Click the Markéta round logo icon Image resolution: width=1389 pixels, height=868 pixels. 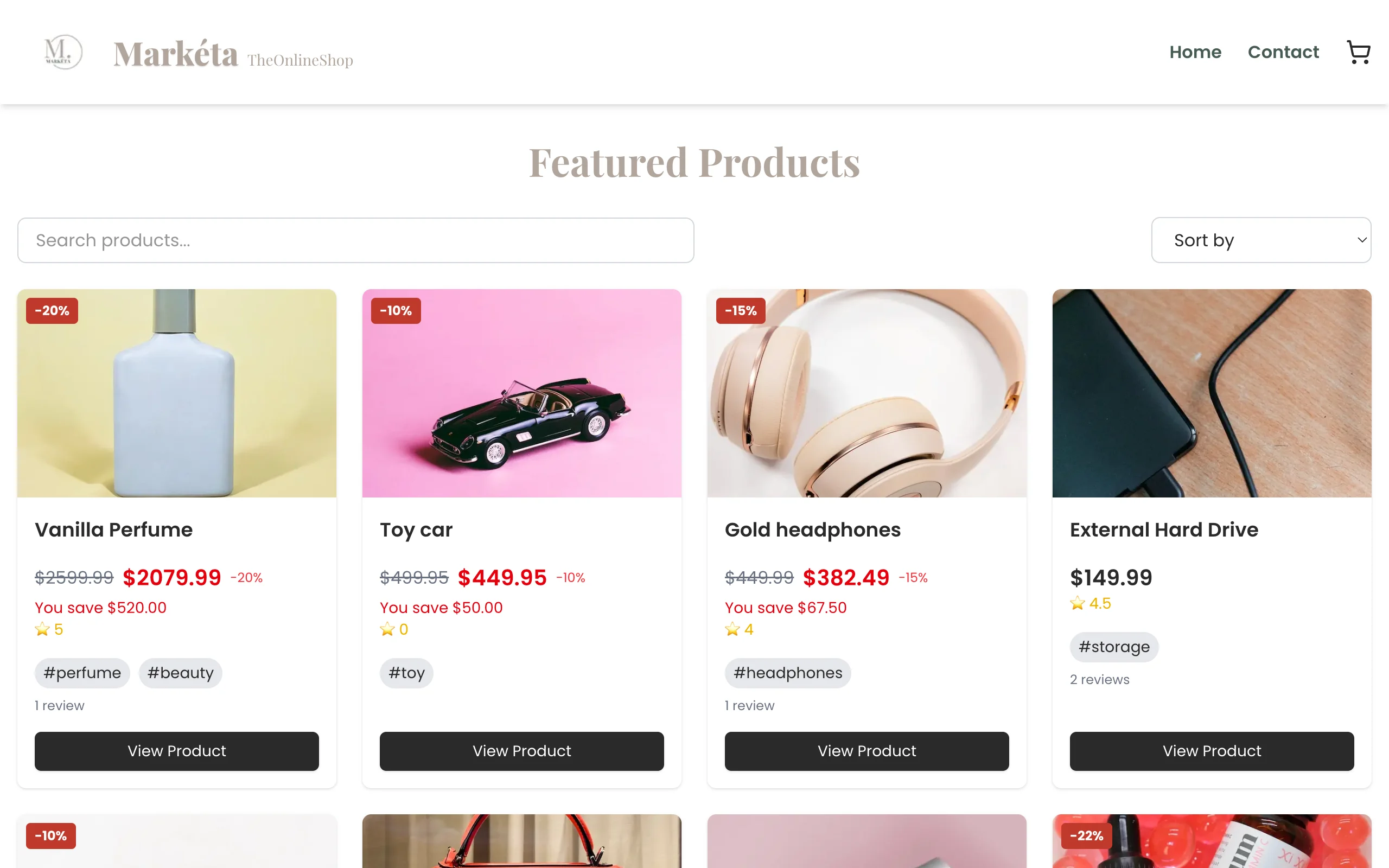[63, 52]
